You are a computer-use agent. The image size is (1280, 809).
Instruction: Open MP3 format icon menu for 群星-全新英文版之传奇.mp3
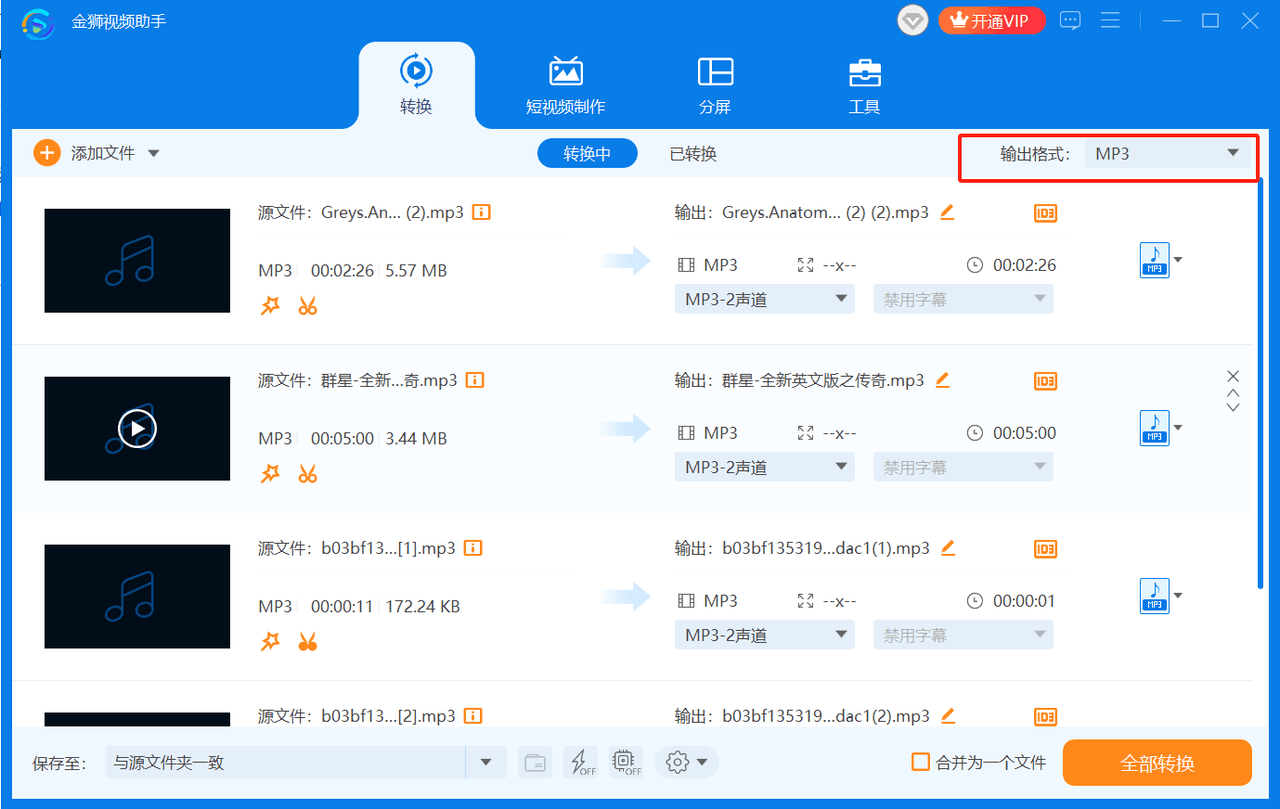tap(1161, 428)
